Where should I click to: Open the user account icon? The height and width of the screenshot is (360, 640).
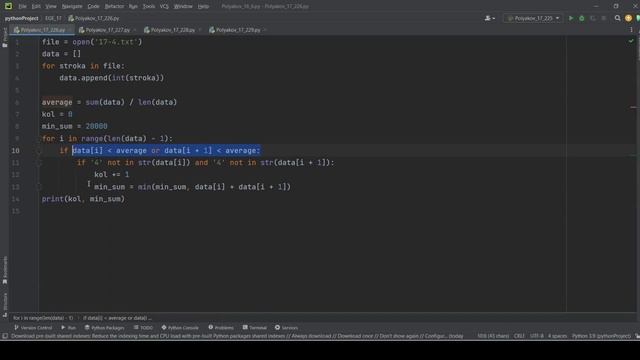[487, 18]
